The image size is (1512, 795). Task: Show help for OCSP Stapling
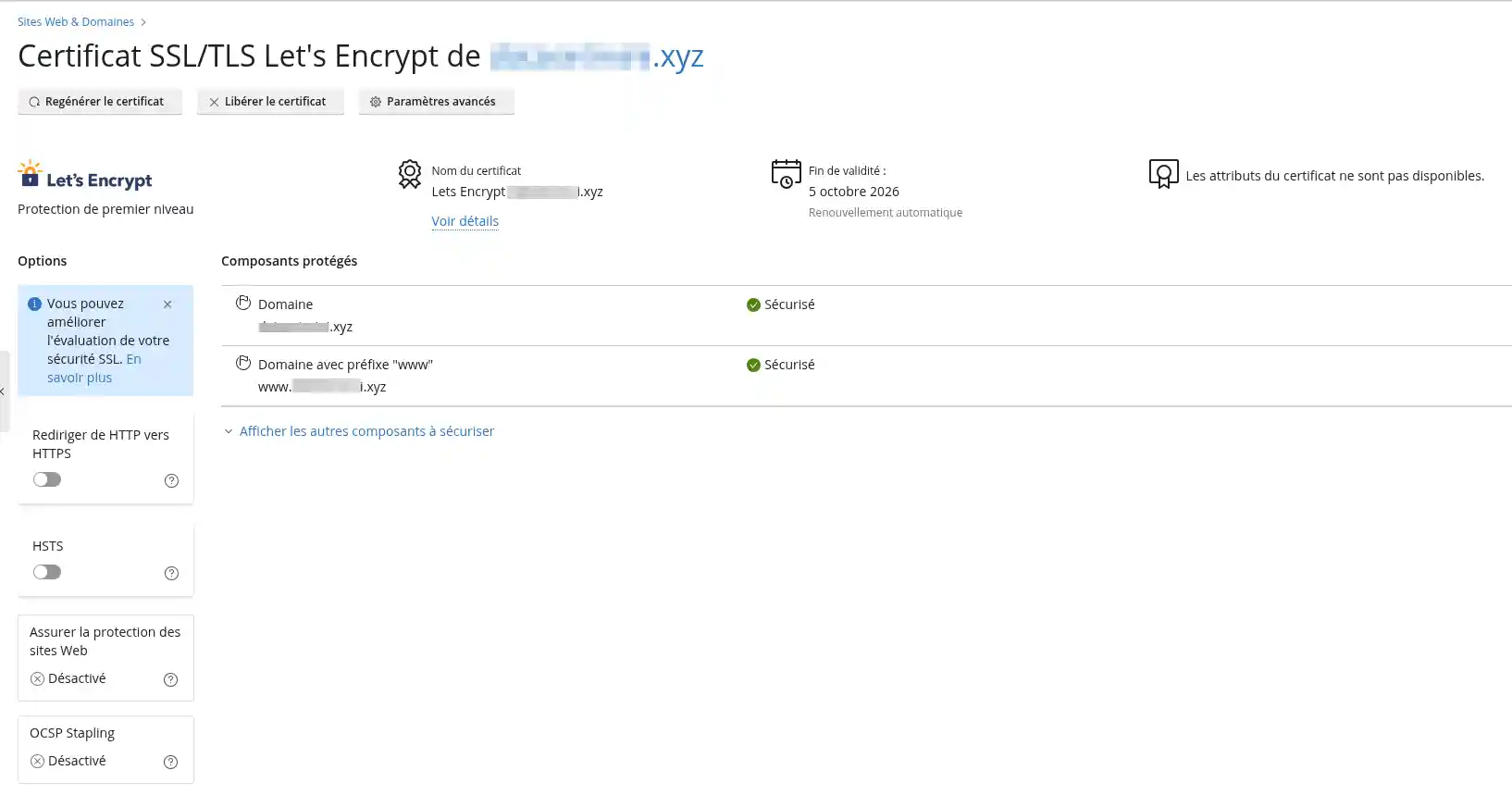170,762
